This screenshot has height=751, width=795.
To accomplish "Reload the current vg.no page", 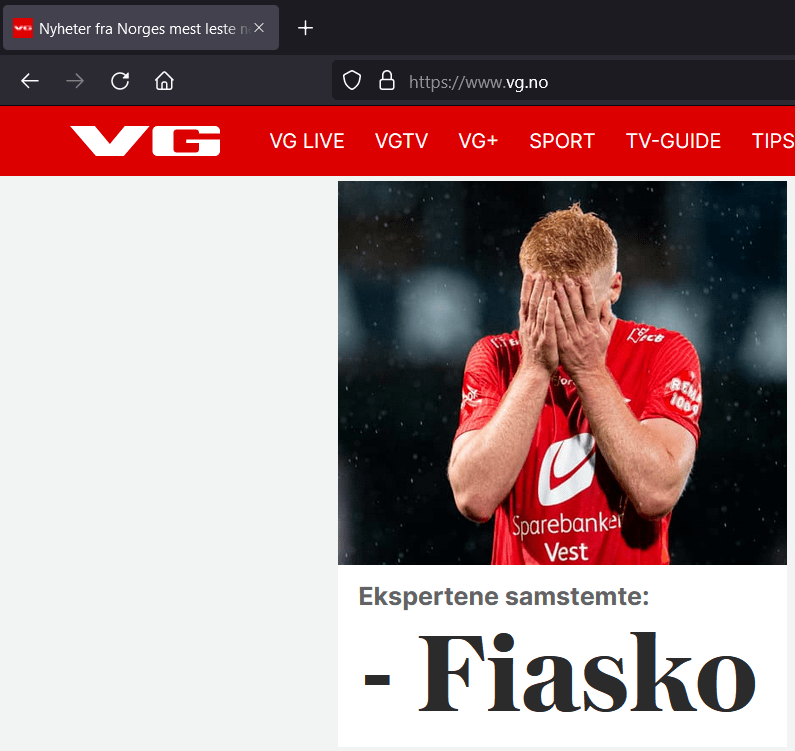I will [x=120, y=81].
